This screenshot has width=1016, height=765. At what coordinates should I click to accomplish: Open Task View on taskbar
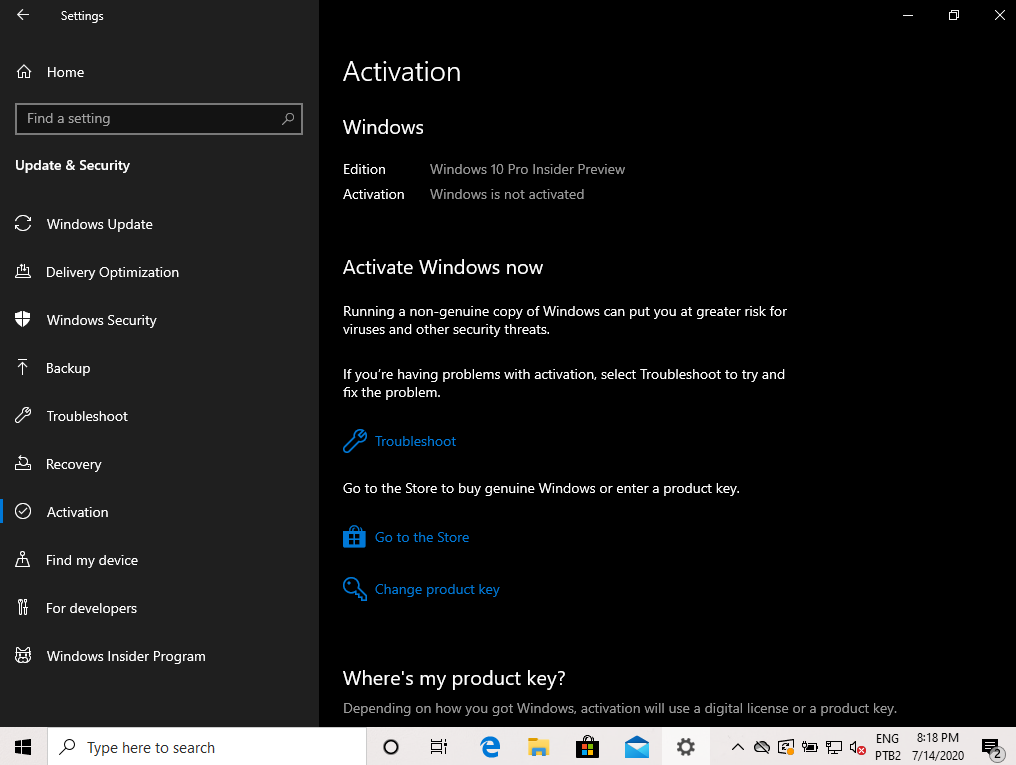tap(439, 747)
